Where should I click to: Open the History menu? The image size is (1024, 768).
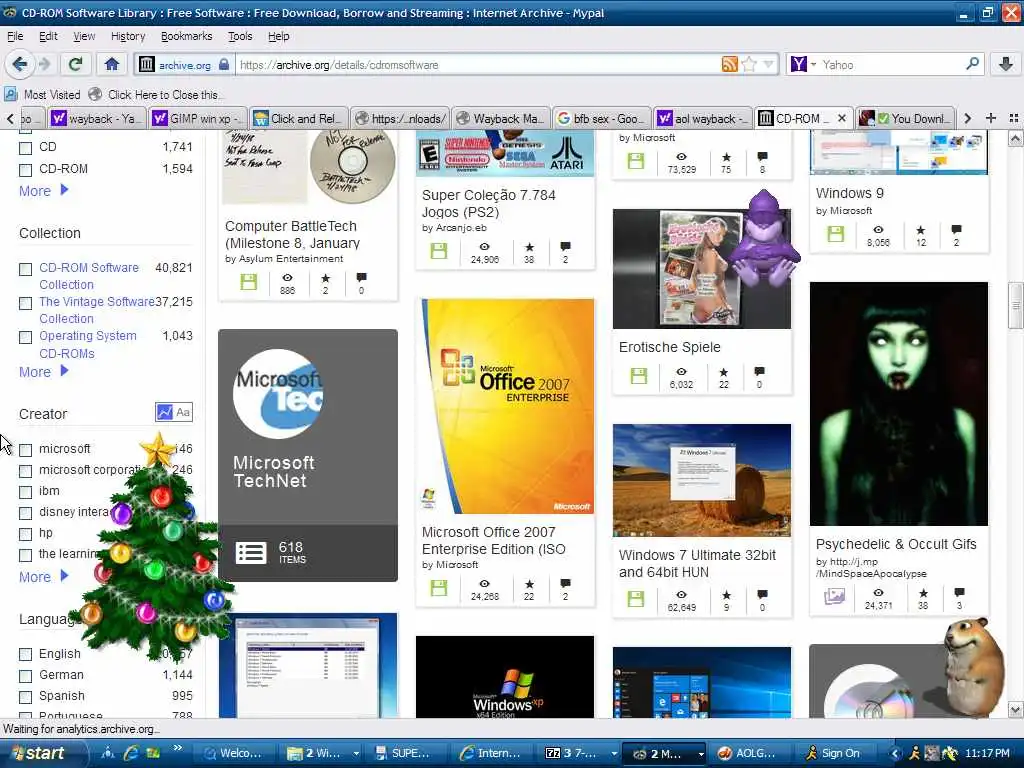(x=128, y=36)
